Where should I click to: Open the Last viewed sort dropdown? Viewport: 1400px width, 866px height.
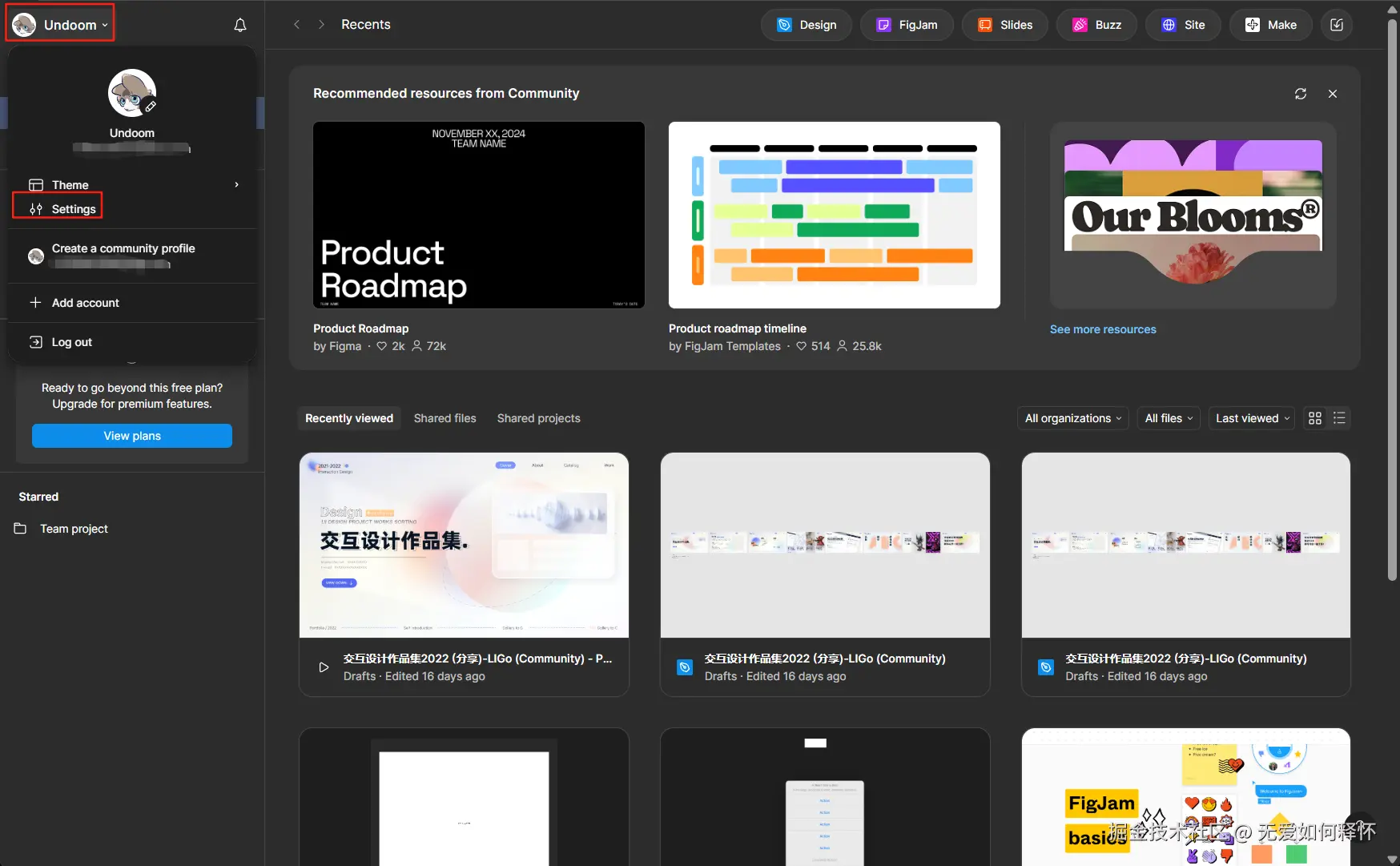point(1252,418)
